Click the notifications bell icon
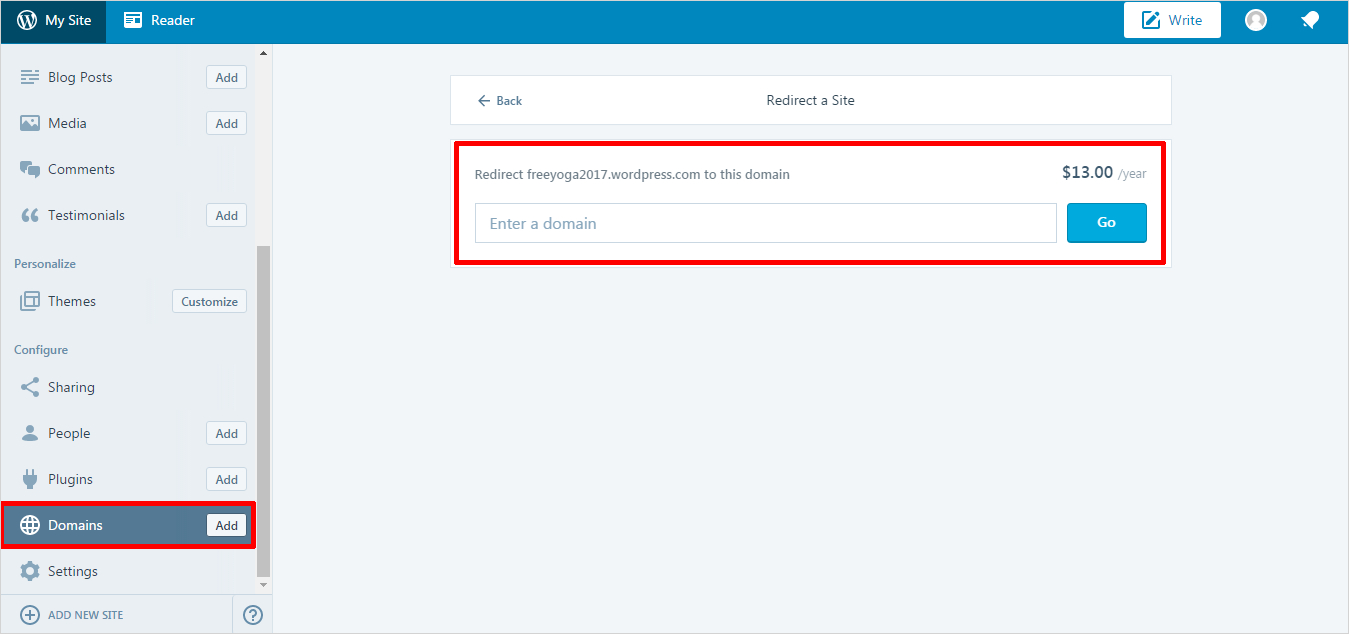This screenshot has width=1349, height=634. coord(1310,20)
